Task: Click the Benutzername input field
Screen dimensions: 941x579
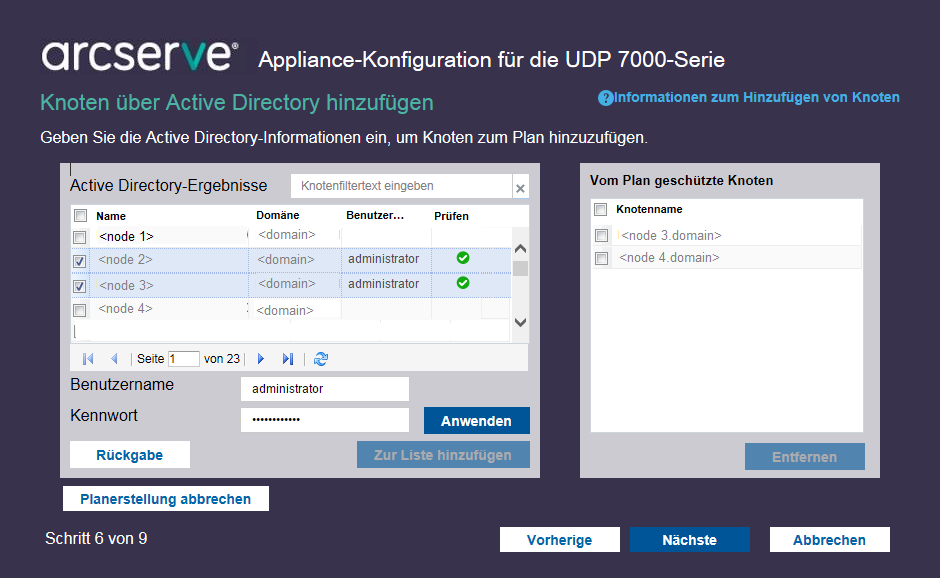Action: coord(325,389)
